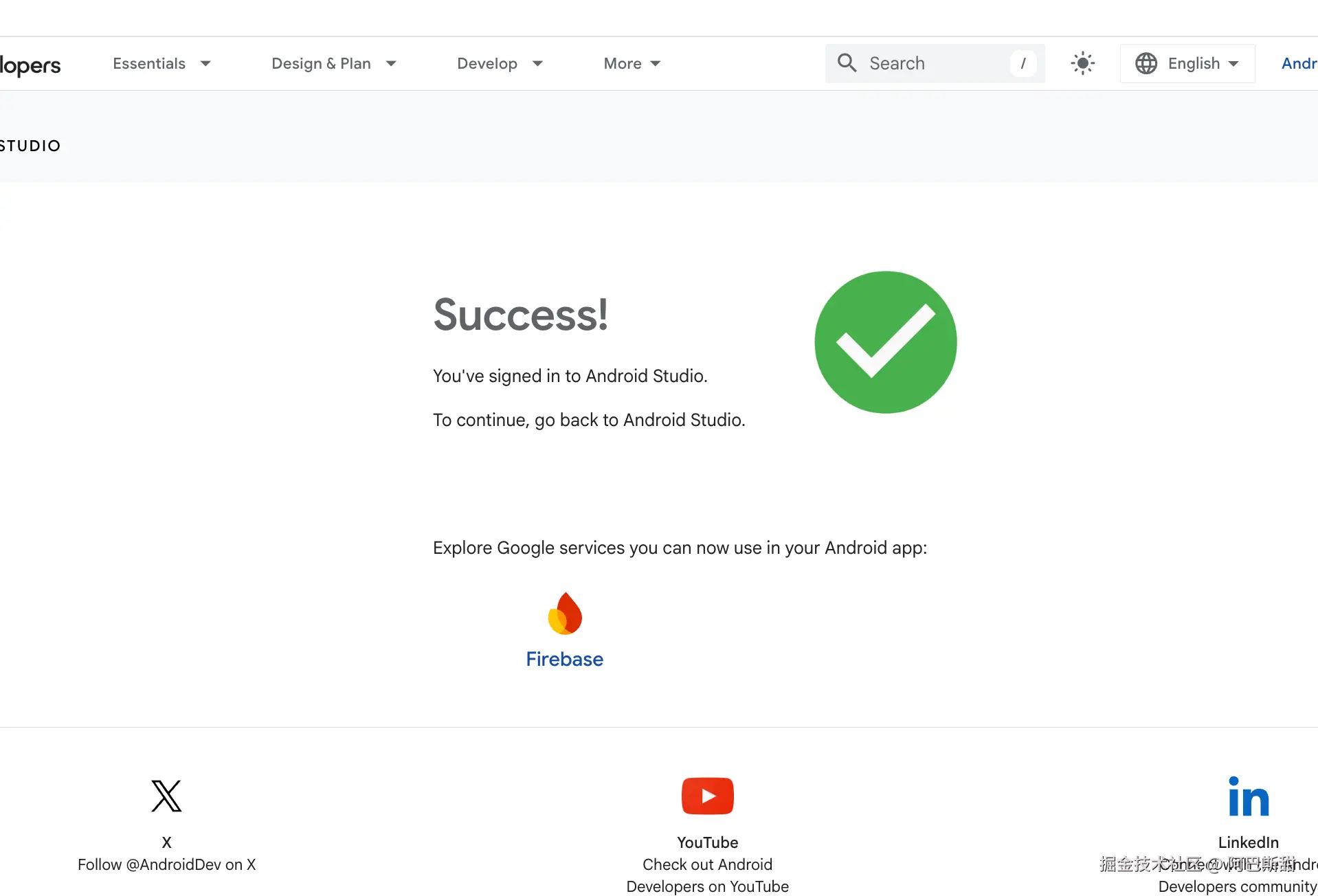Screen dimensions: 1318x896
Task: Click the YouTube play logo icon
Action: (707, 796)
